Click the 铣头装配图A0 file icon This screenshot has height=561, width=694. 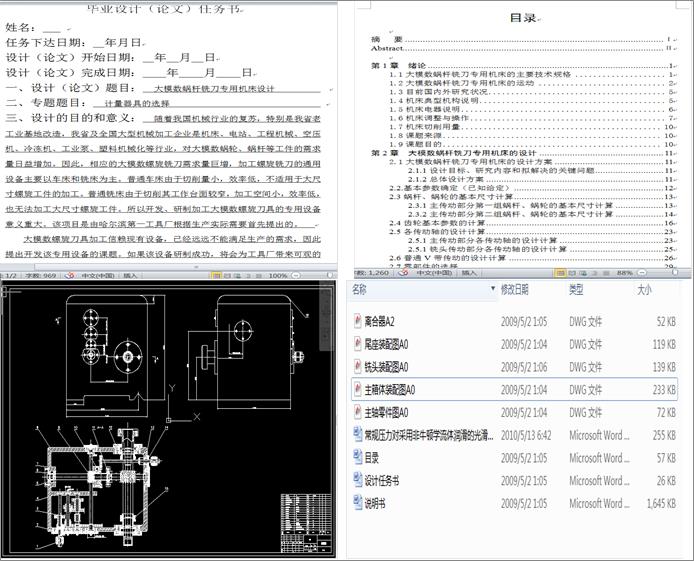pyautogui.click(x=358, y=366)
